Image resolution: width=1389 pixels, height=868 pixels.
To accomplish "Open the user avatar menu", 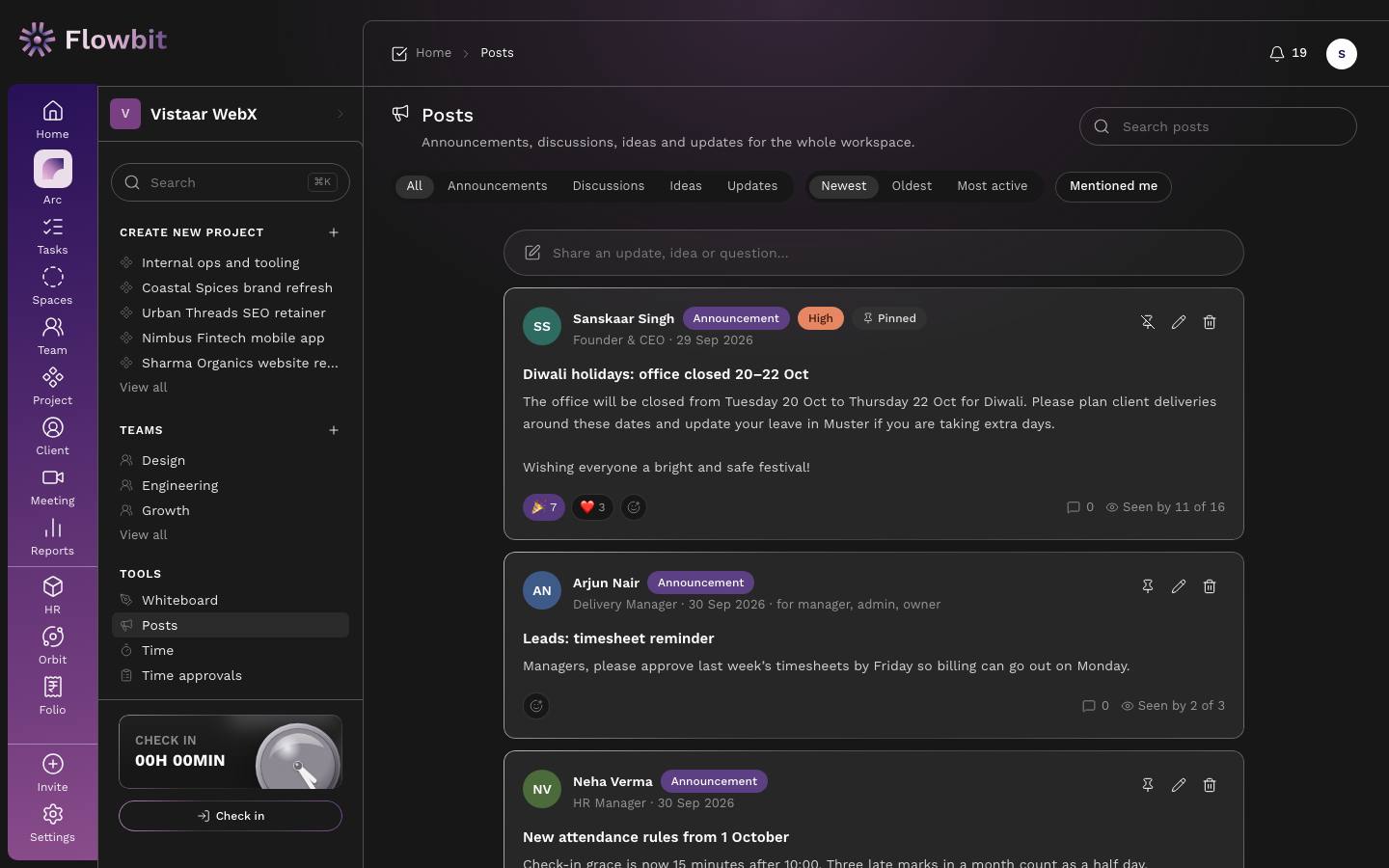I will coord(1342,54).
